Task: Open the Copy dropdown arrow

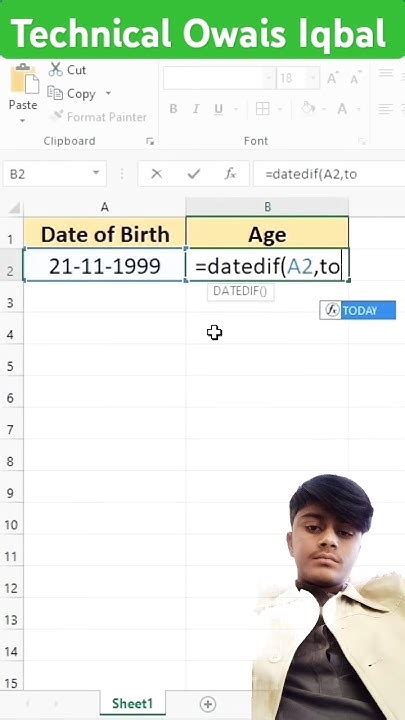Action: point(108,93)
